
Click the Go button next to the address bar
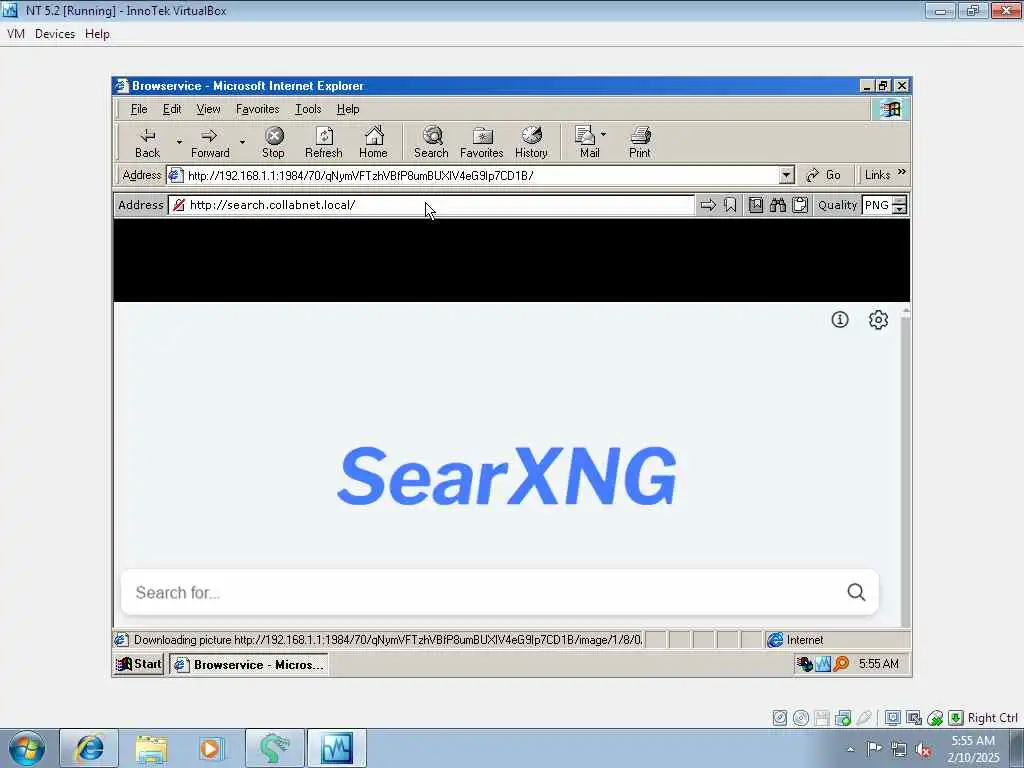824,175
